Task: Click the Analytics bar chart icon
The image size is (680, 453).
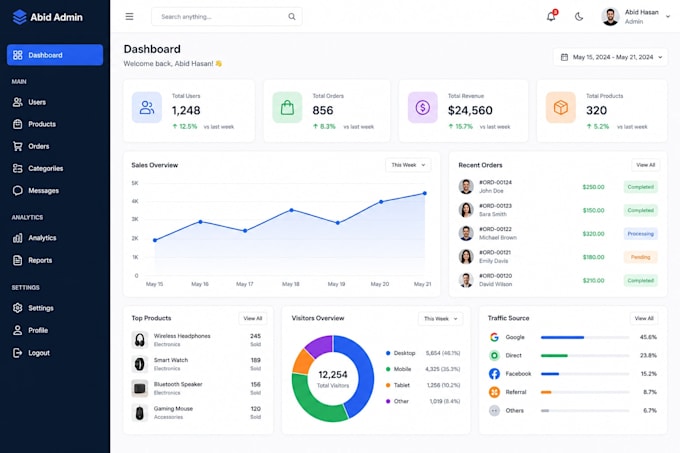Action: pyautogui.click(x=17, y=238)
